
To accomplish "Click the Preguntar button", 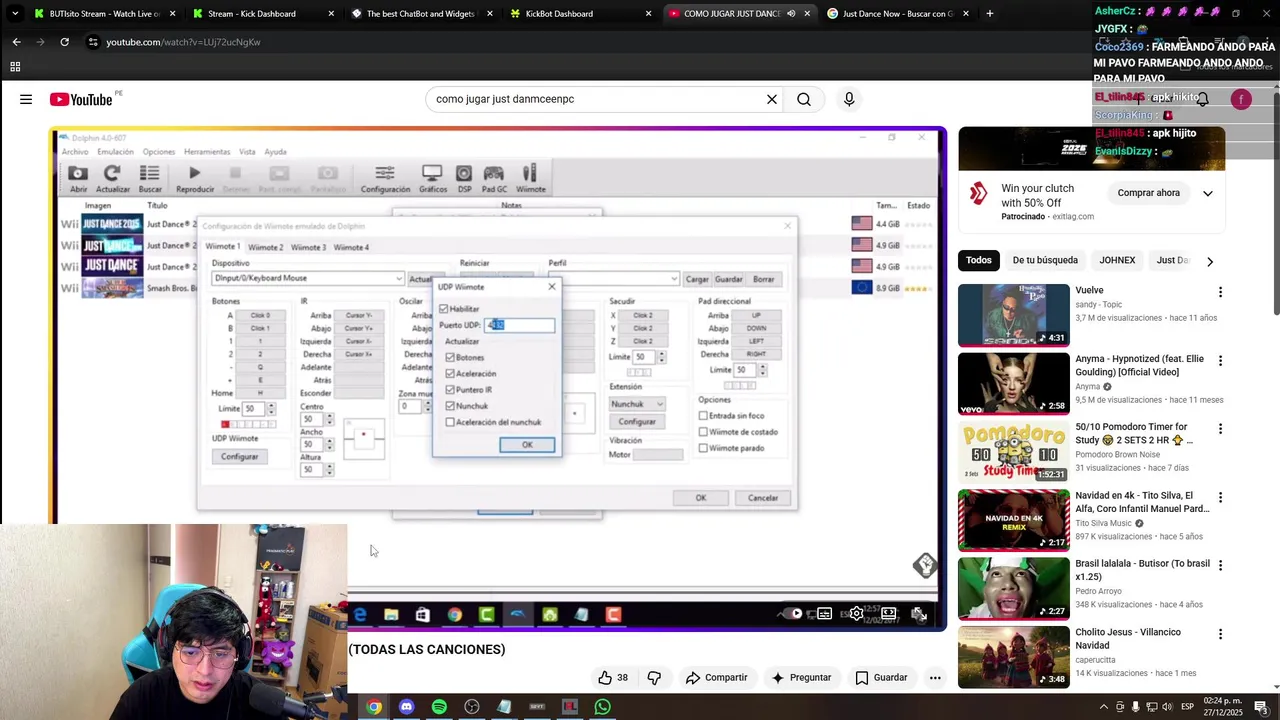I will [801, 678].
